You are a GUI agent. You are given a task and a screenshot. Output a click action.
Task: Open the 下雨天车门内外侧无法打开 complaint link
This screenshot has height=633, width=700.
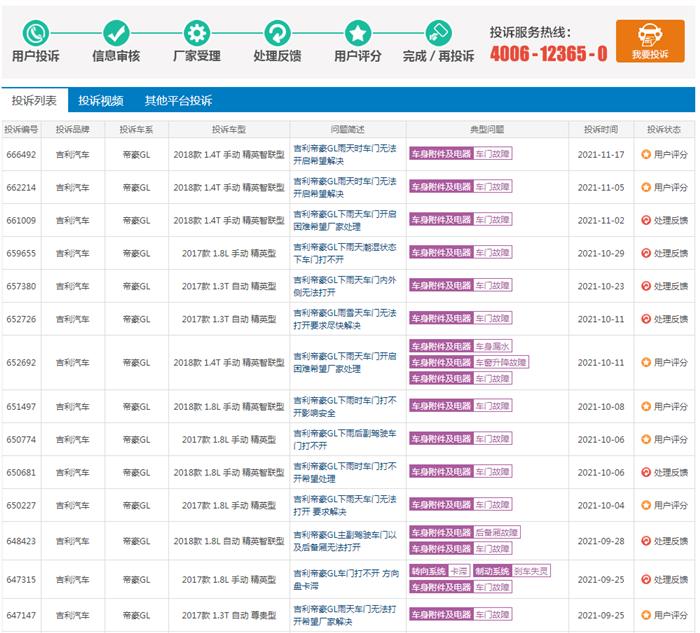(345, 286)
